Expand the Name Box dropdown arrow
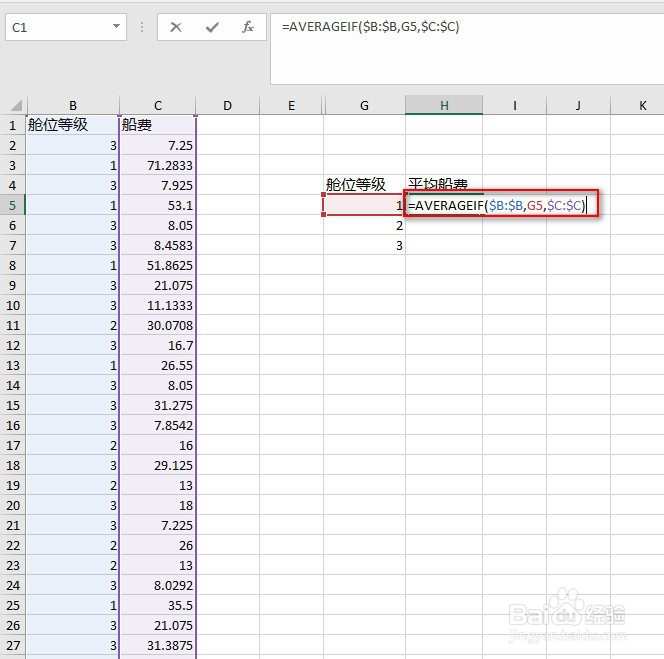 [116, 27]
